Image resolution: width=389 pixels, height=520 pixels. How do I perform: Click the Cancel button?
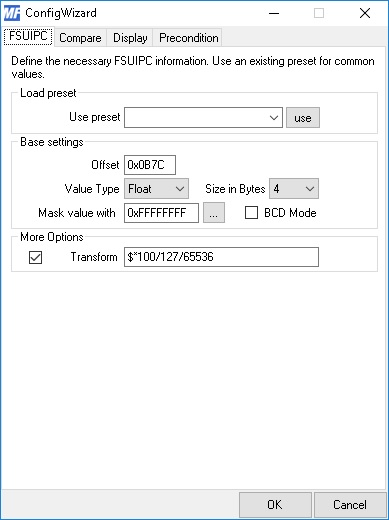tap(350, 505)
